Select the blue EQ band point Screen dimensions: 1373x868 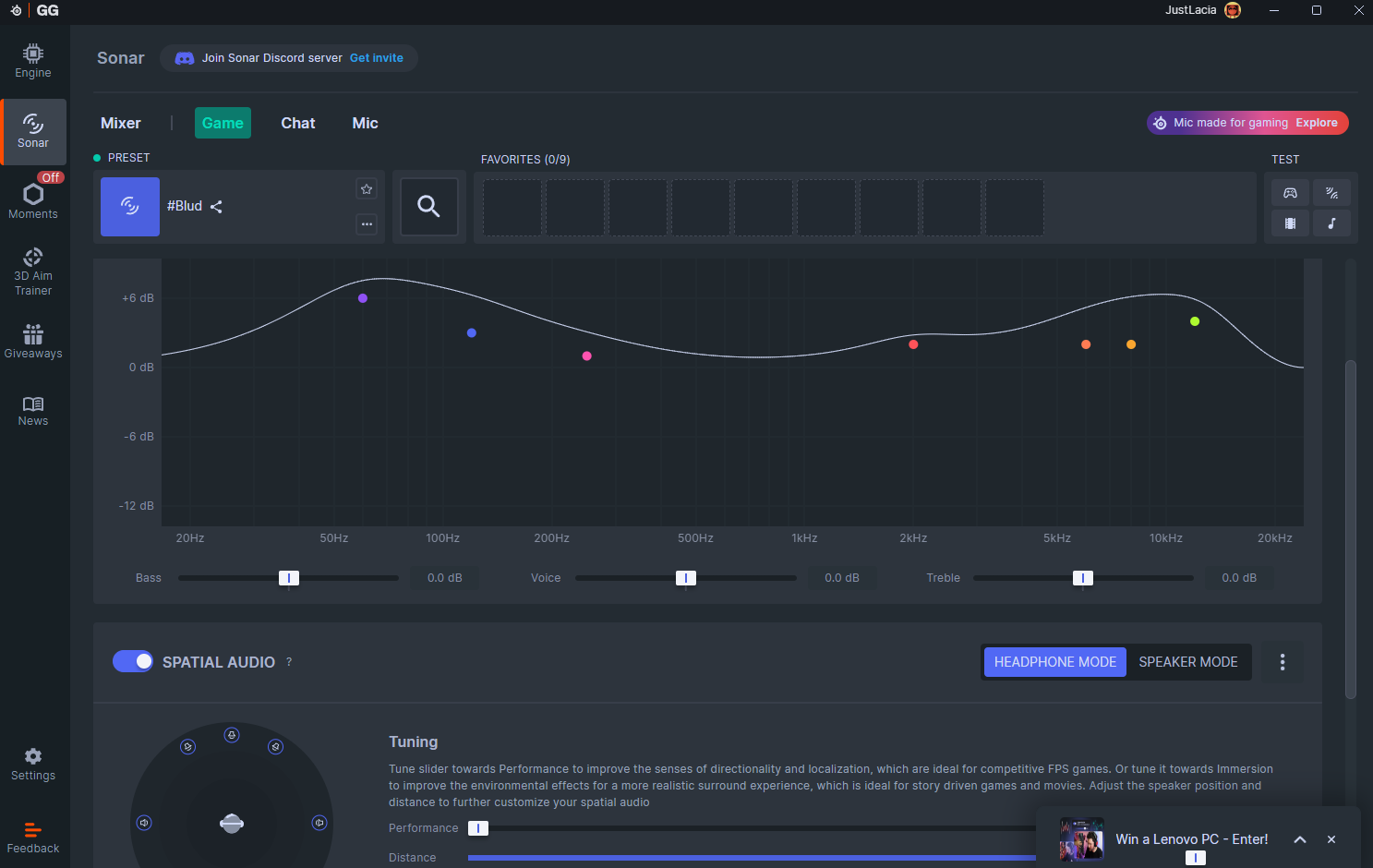click(472, 332)
